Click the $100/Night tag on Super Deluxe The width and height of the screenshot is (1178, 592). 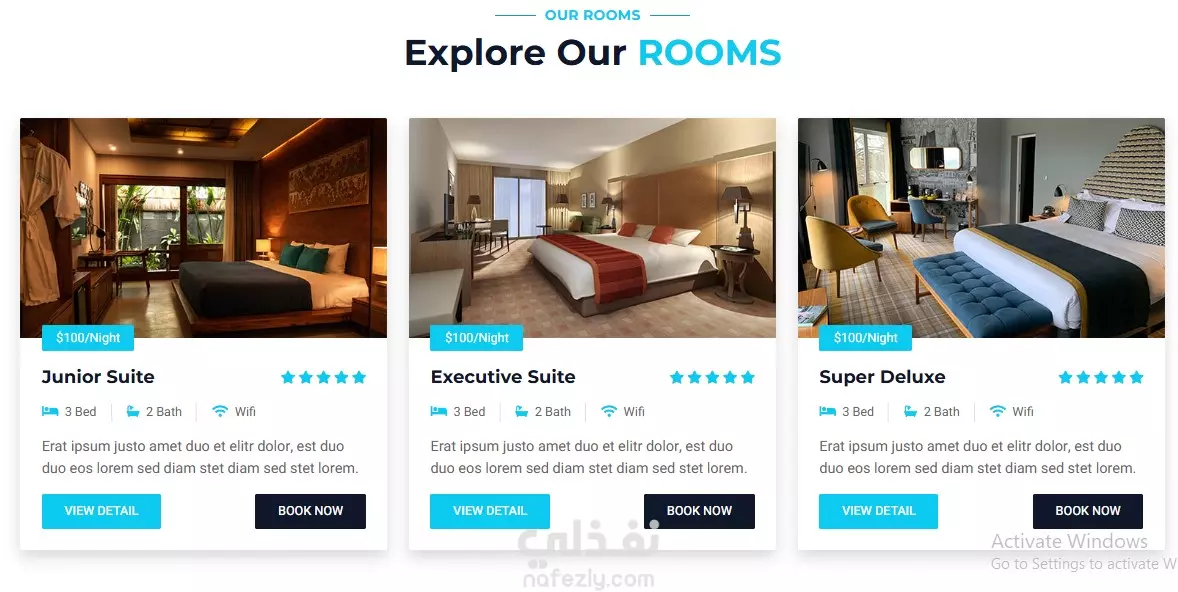coord(865,338)
